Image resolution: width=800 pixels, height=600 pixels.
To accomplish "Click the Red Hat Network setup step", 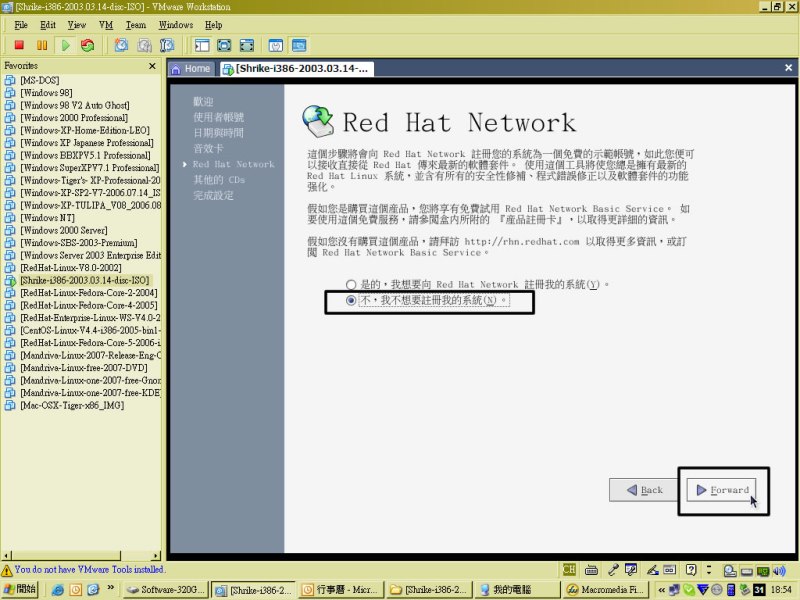I will tap(233, 164).
